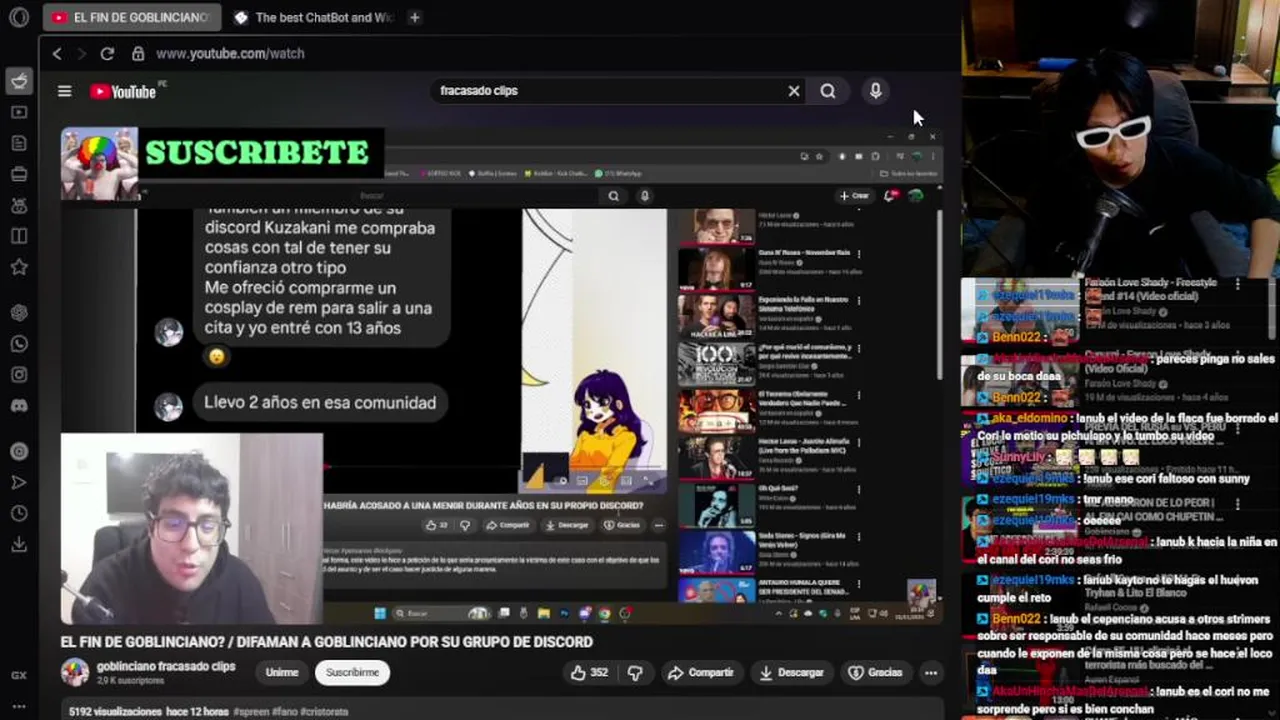
Task: Open more actions ellipsis beside Gracias
Action: click(x=931, y=673)
